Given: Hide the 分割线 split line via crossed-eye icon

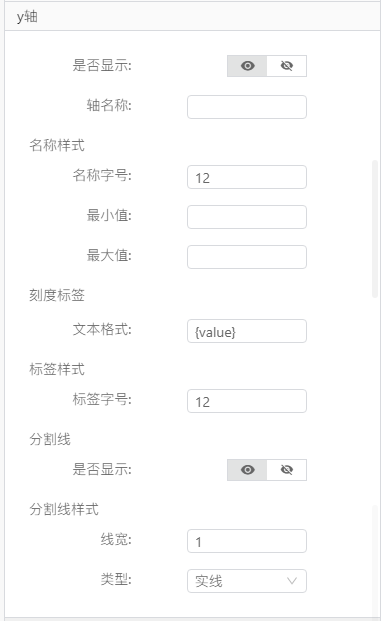Looking at the screenshot, I should (x=287, y=470).
